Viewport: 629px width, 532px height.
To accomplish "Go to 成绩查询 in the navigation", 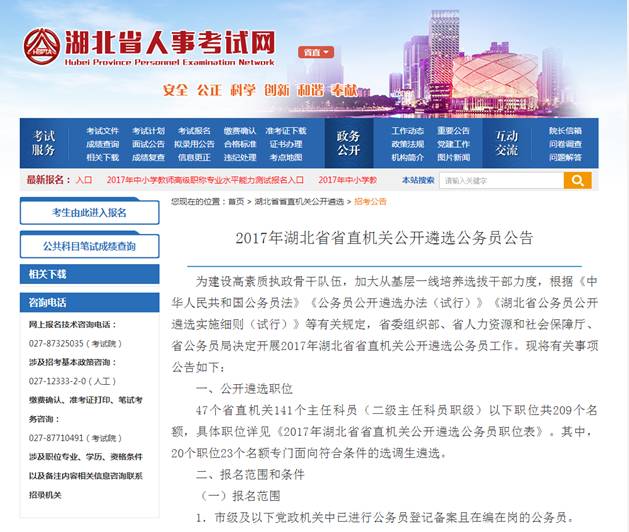I will (x=102, y=144).
